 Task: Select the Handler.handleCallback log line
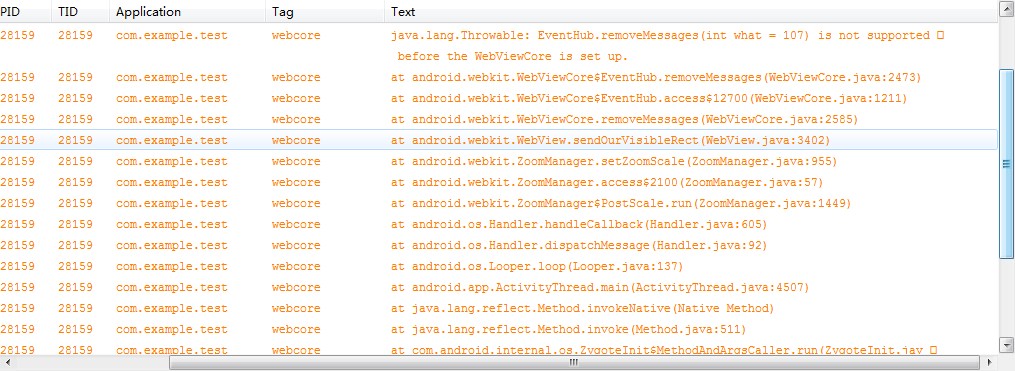pos(498,225)
